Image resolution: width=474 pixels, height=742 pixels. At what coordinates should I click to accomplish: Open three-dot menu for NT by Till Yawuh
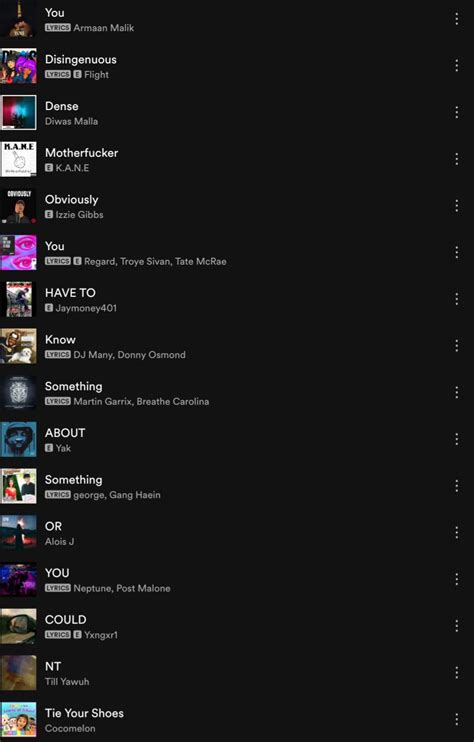456,673
